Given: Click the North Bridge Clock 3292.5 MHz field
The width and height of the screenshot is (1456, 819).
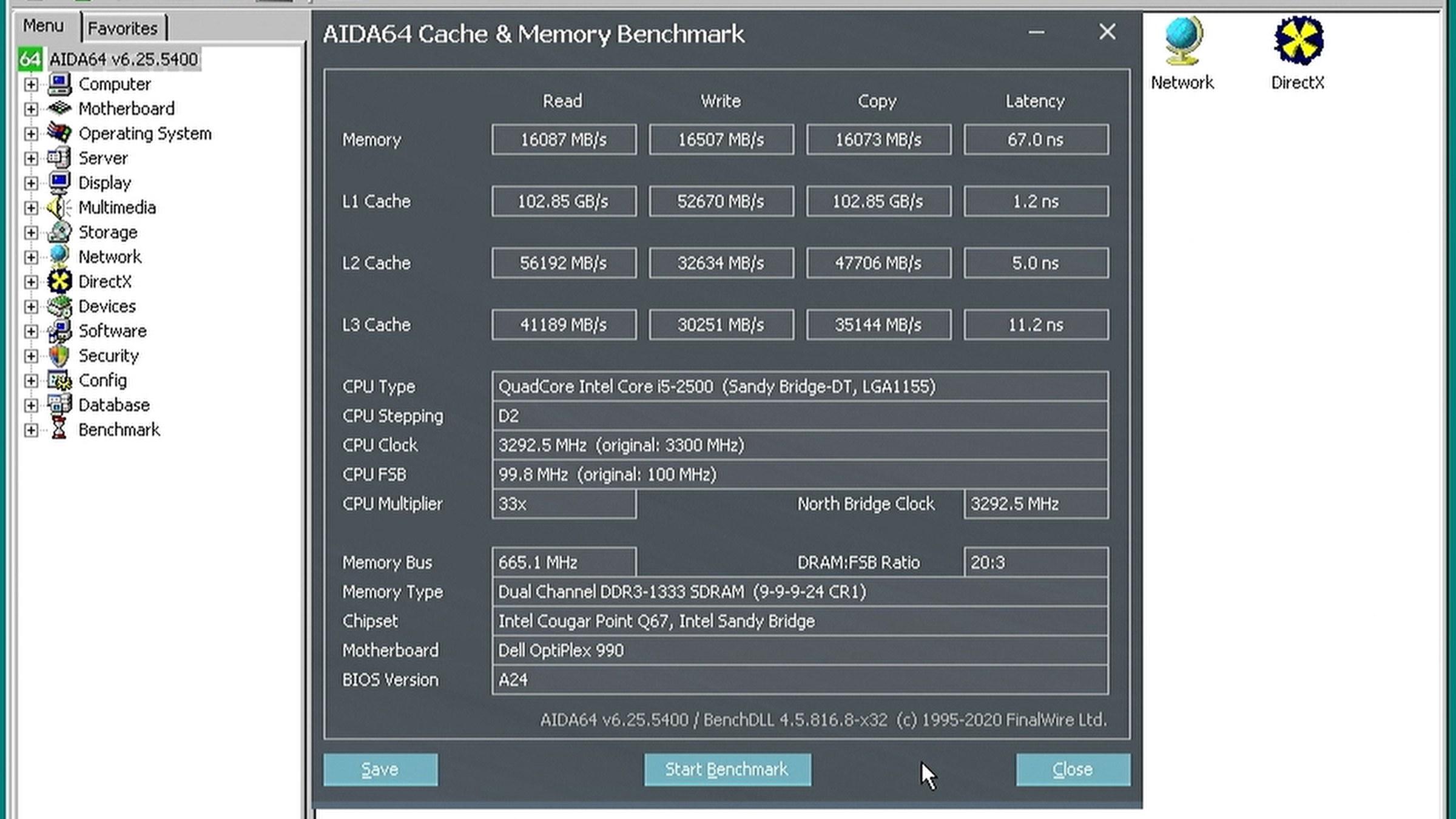Looking at the screenshot, I should coord(1036,504).
